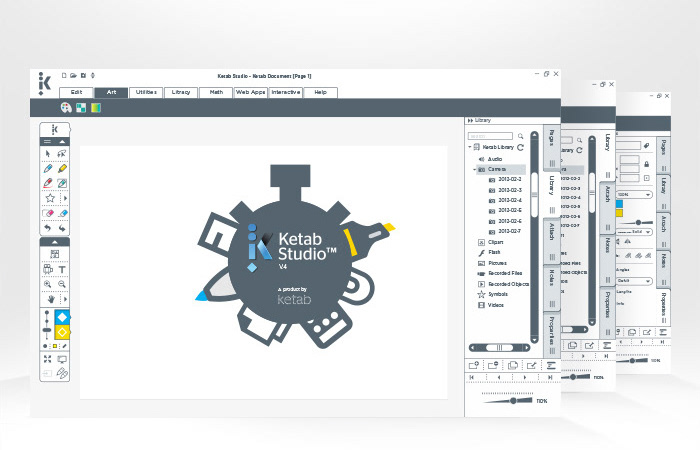
Task: Select the yellow highlighter tool
Action: pos(62,168)
